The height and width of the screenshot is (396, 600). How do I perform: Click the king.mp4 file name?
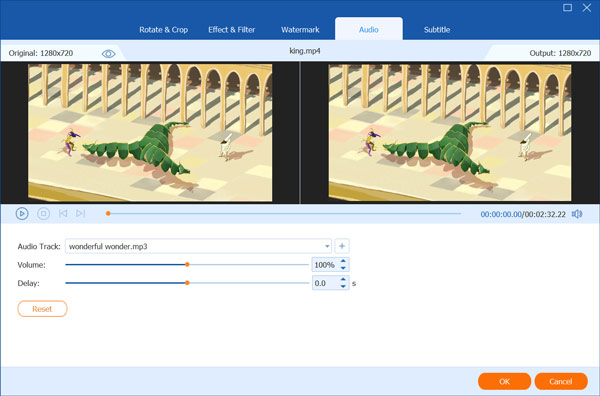(x=305, y=51)
